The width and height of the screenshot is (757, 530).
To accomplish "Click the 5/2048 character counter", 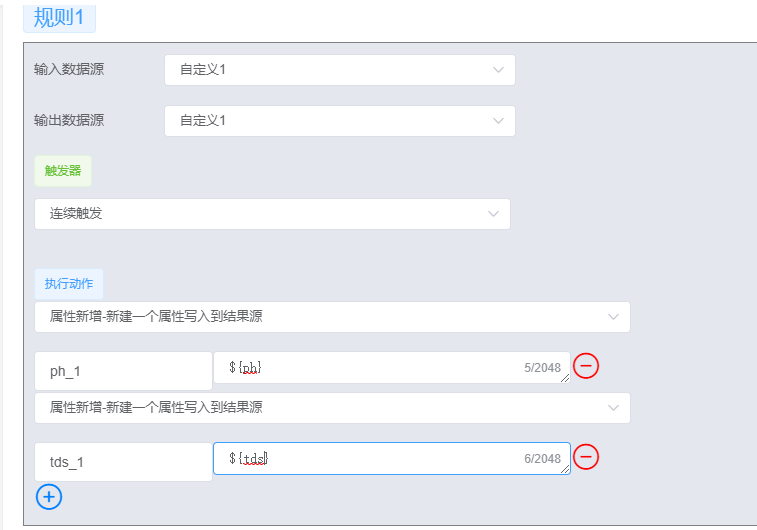I will coord(542,368).
